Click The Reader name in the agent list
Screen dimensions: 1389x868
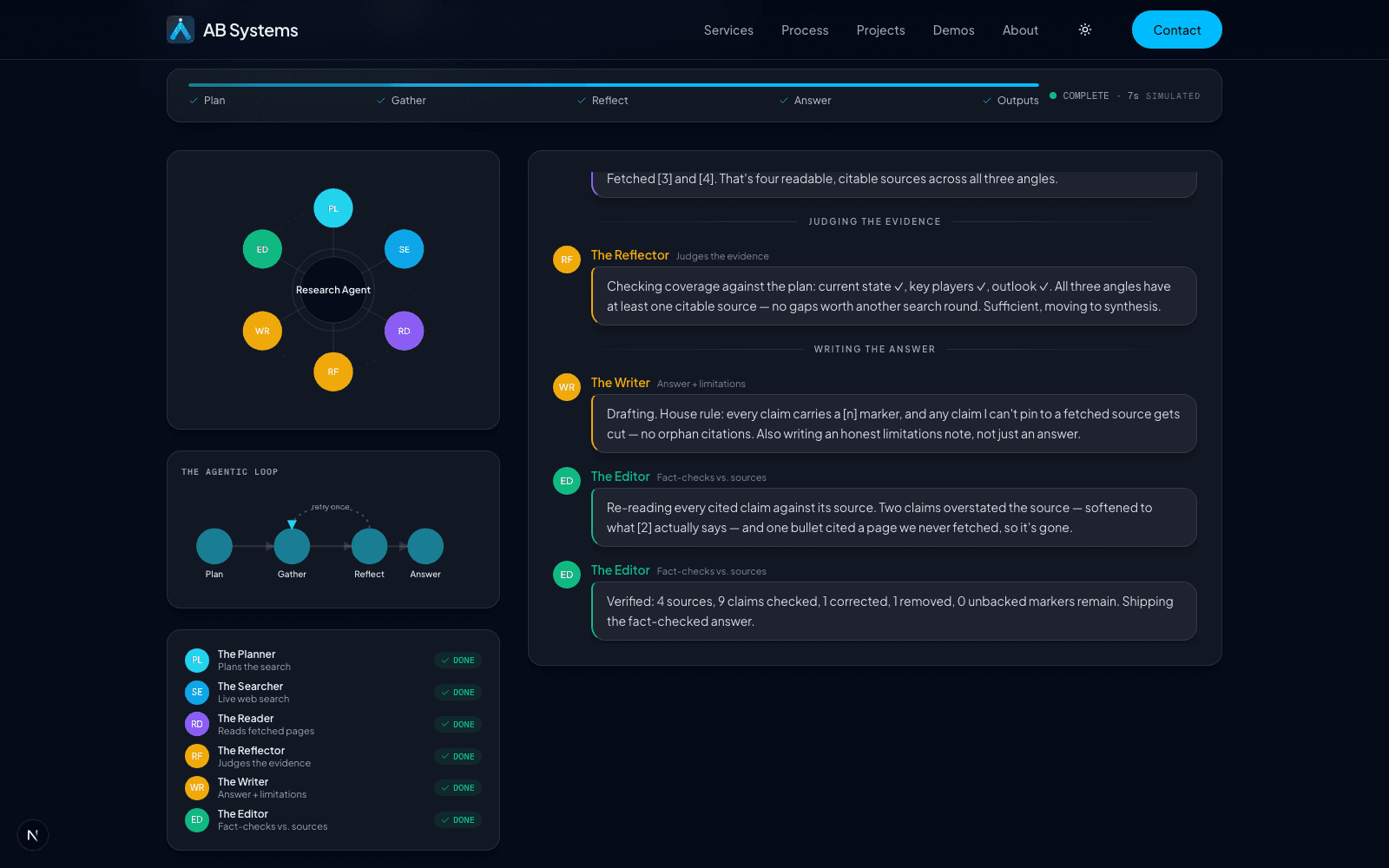pos(246,719)
